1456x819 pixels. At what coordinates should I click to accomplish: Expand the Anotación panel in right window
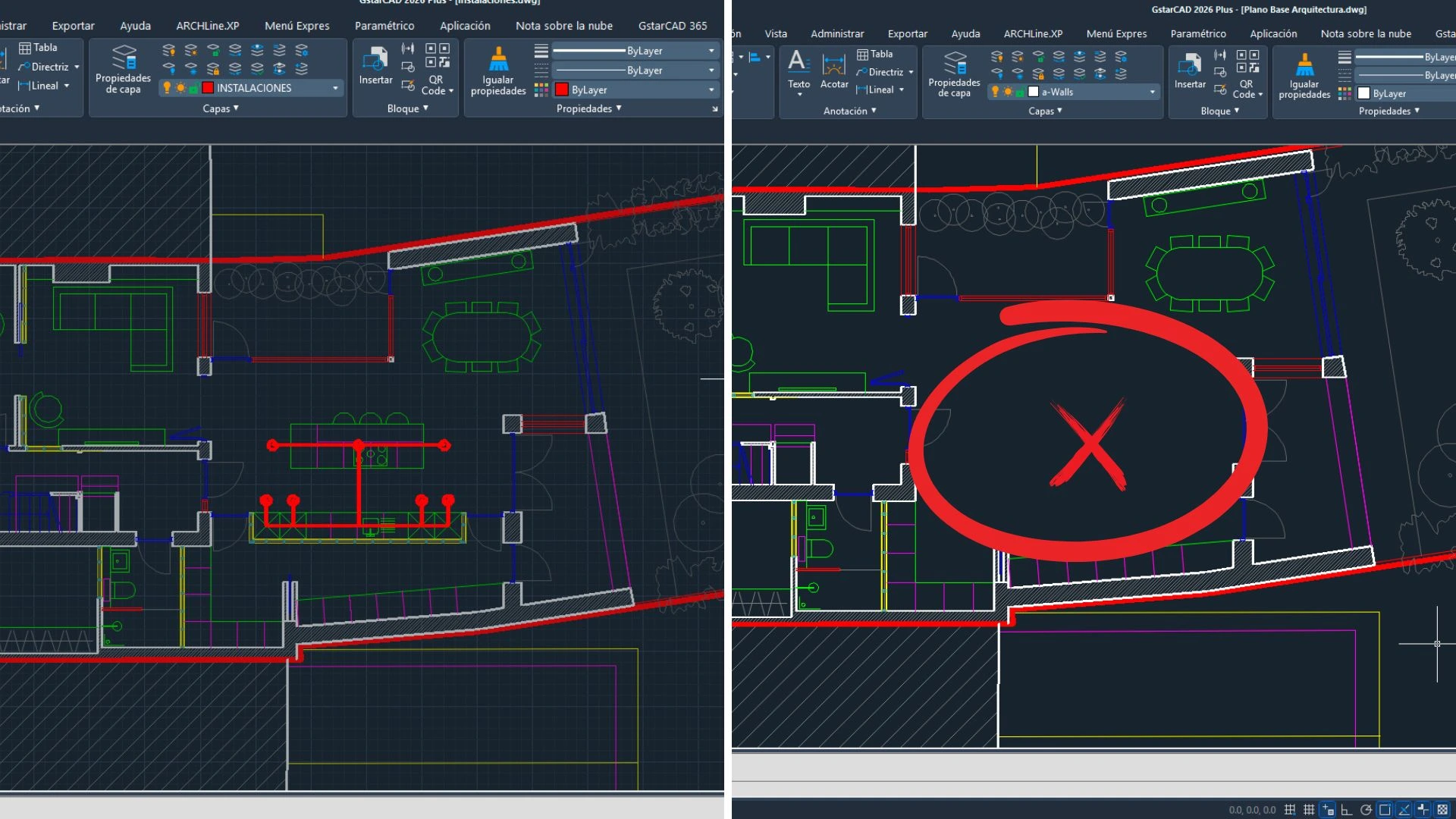tap(849, 111)
